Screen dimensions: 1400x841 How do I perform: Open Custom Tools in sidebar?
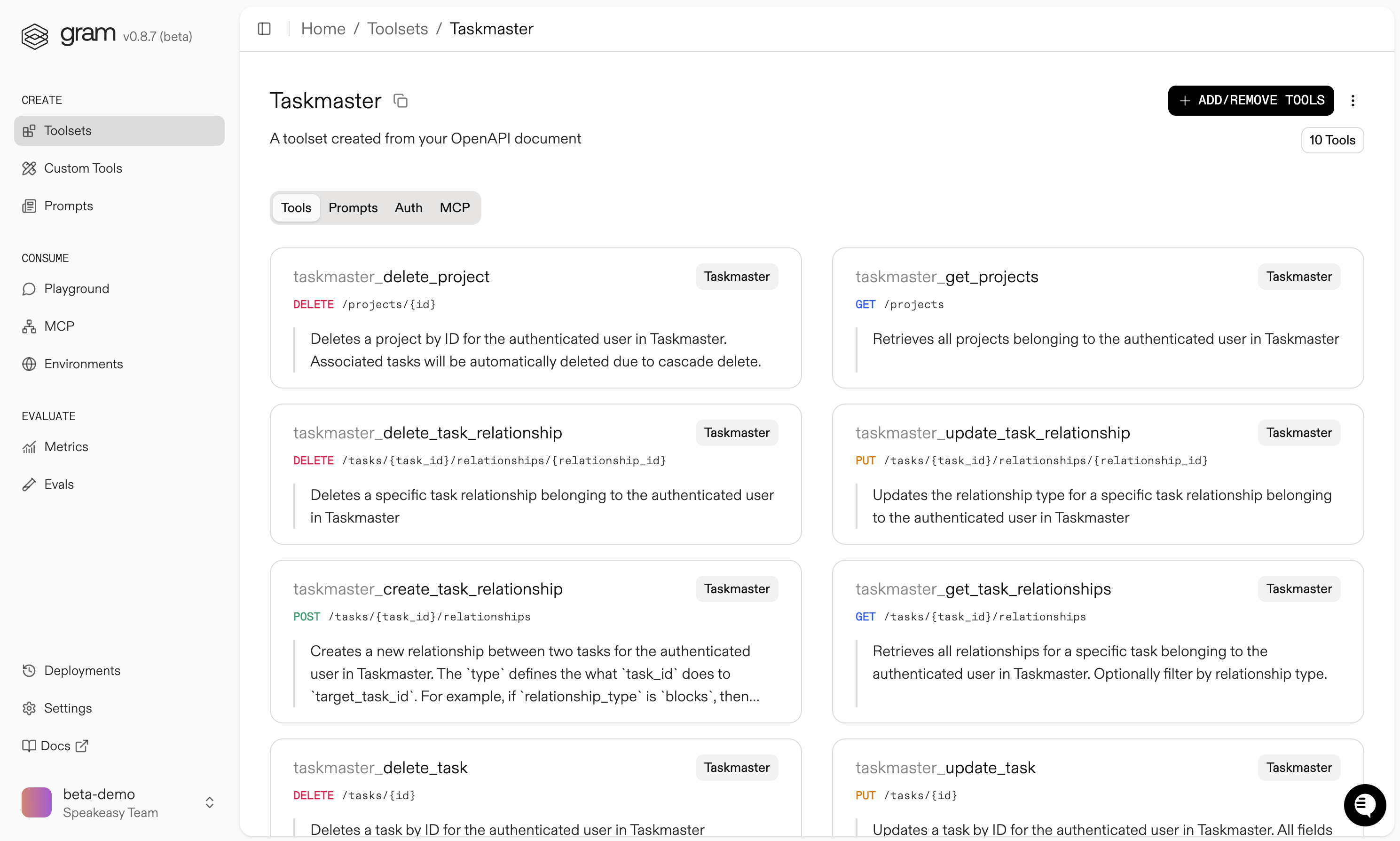click(83, 168)
